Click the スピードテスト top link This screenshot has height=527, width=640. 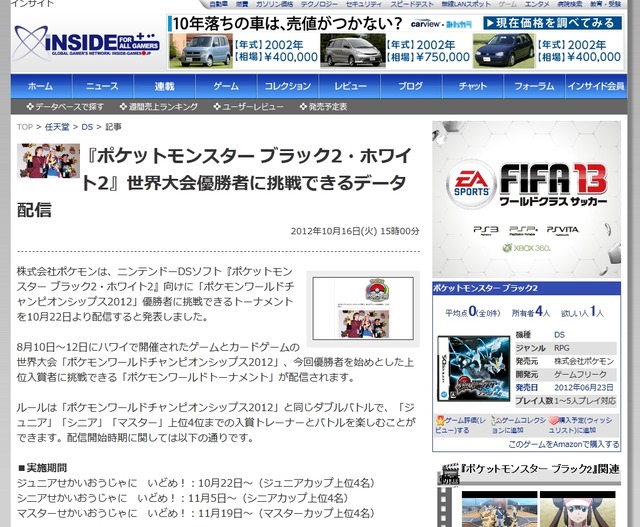412,4
